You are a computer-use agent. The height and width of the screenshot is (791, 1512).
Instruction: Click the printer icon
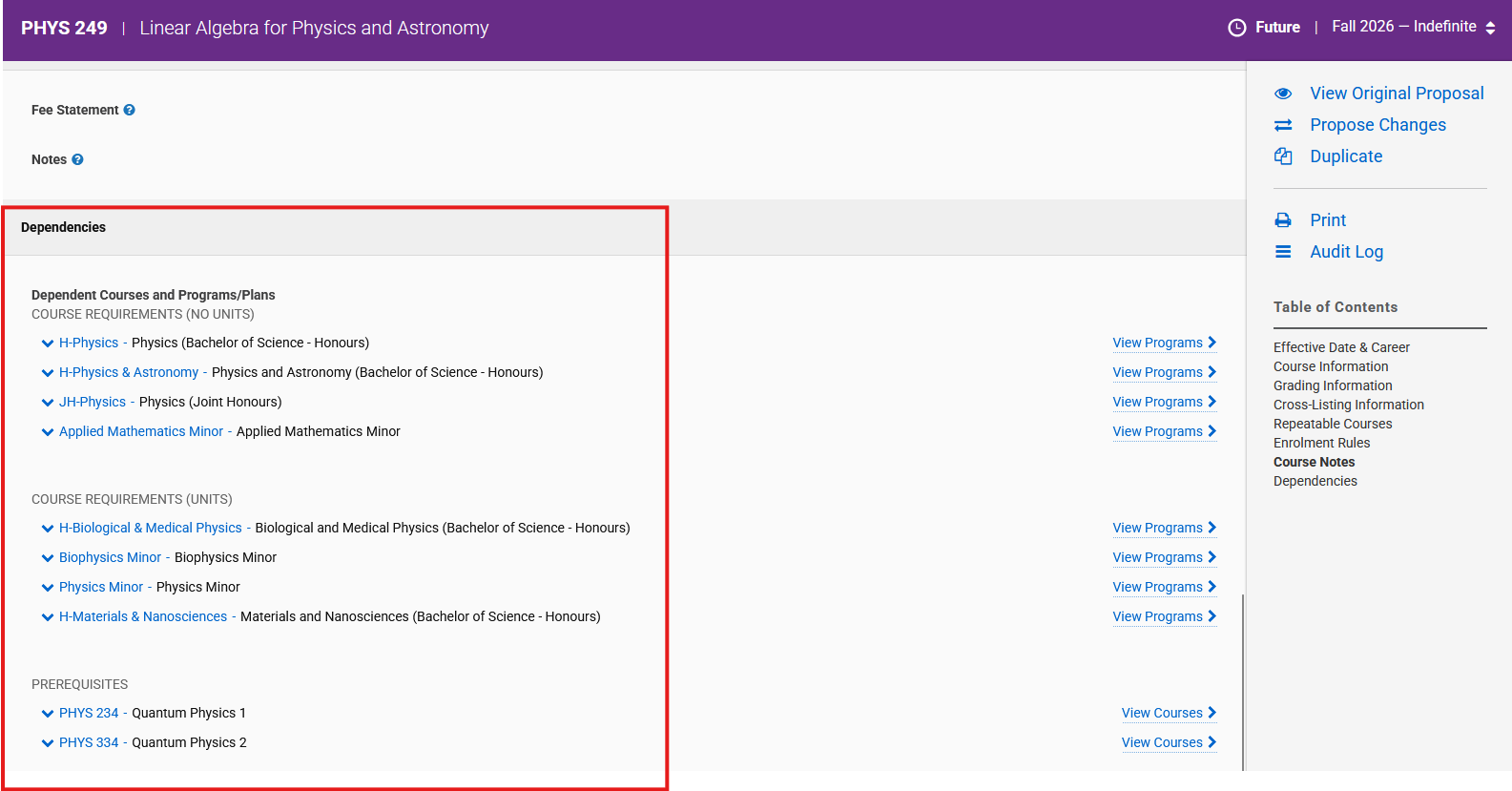coord(1283,220)
